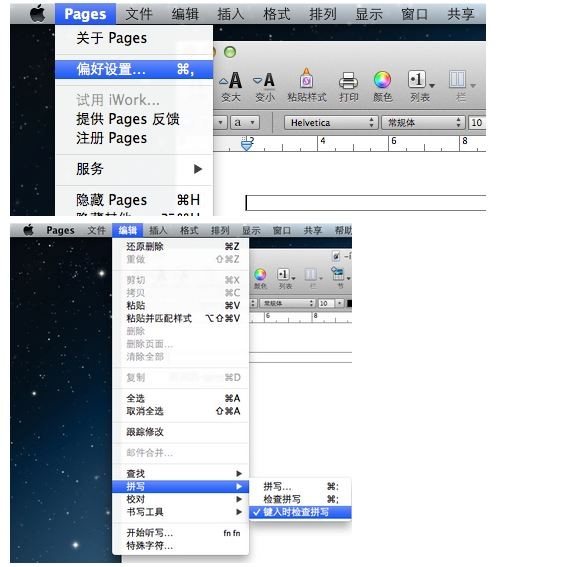Choose 隐藏 Pages
The image size is (577, 567).
tap(134, 200)
